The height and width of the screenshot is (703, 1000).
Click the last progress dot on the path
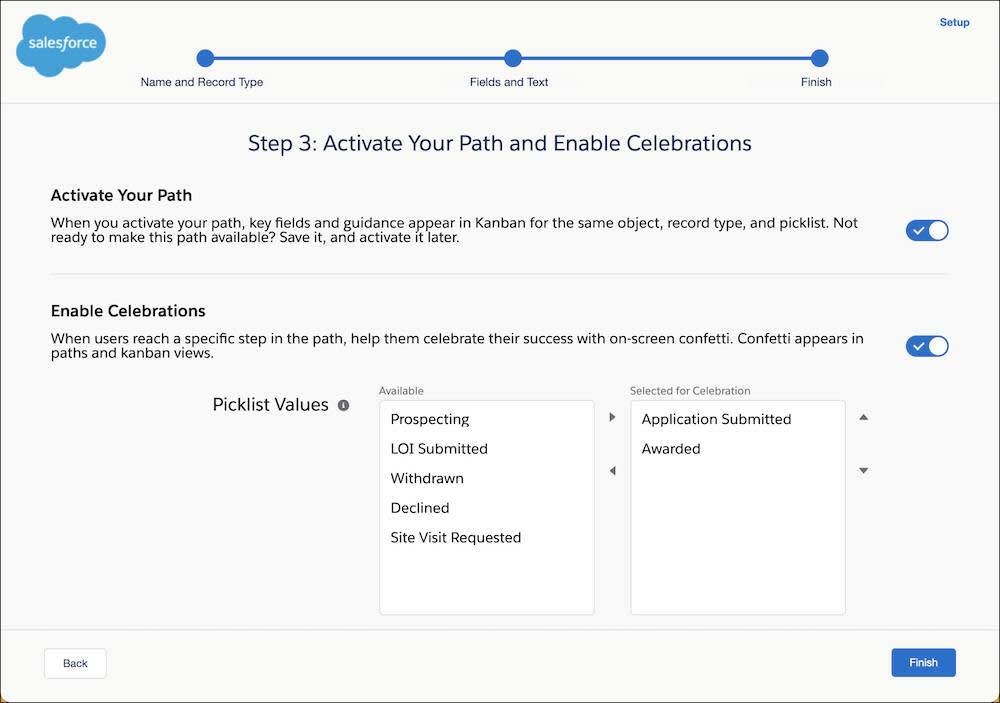click(820, 58)
